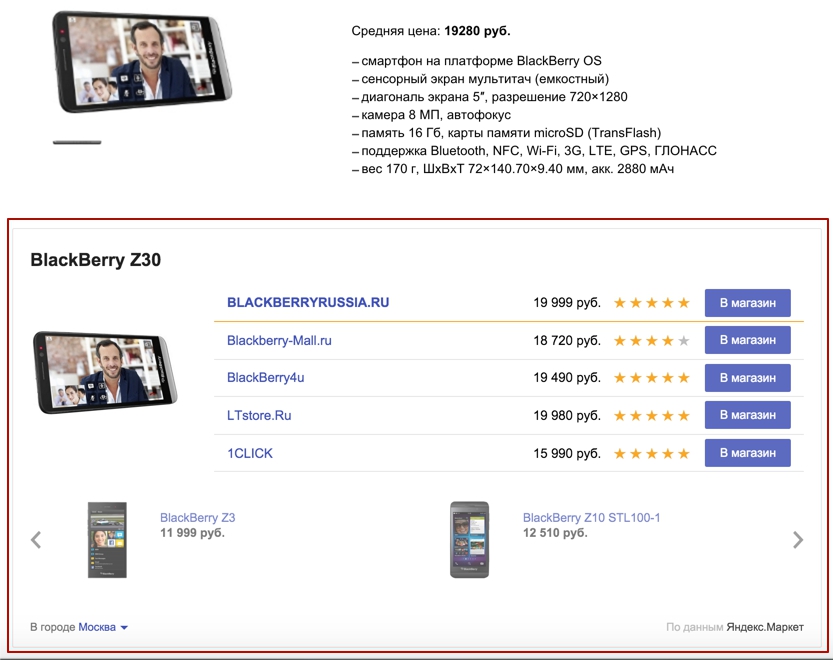This screenshot has width=833, height=660.
Task: Click star rating of BlackBerry4u
Action: click(651, 378)
